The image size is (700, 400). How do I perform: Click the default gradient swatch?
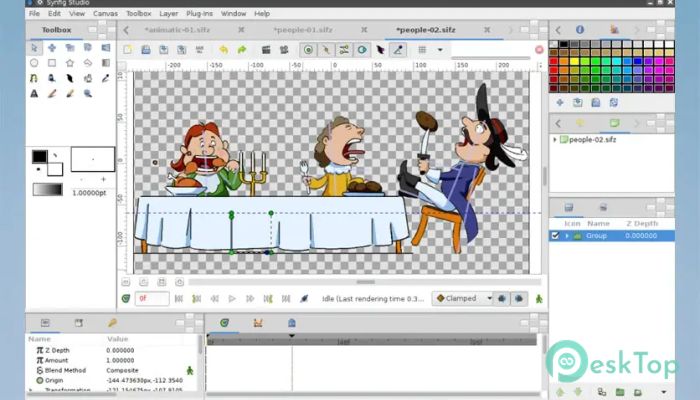point(47,190)
